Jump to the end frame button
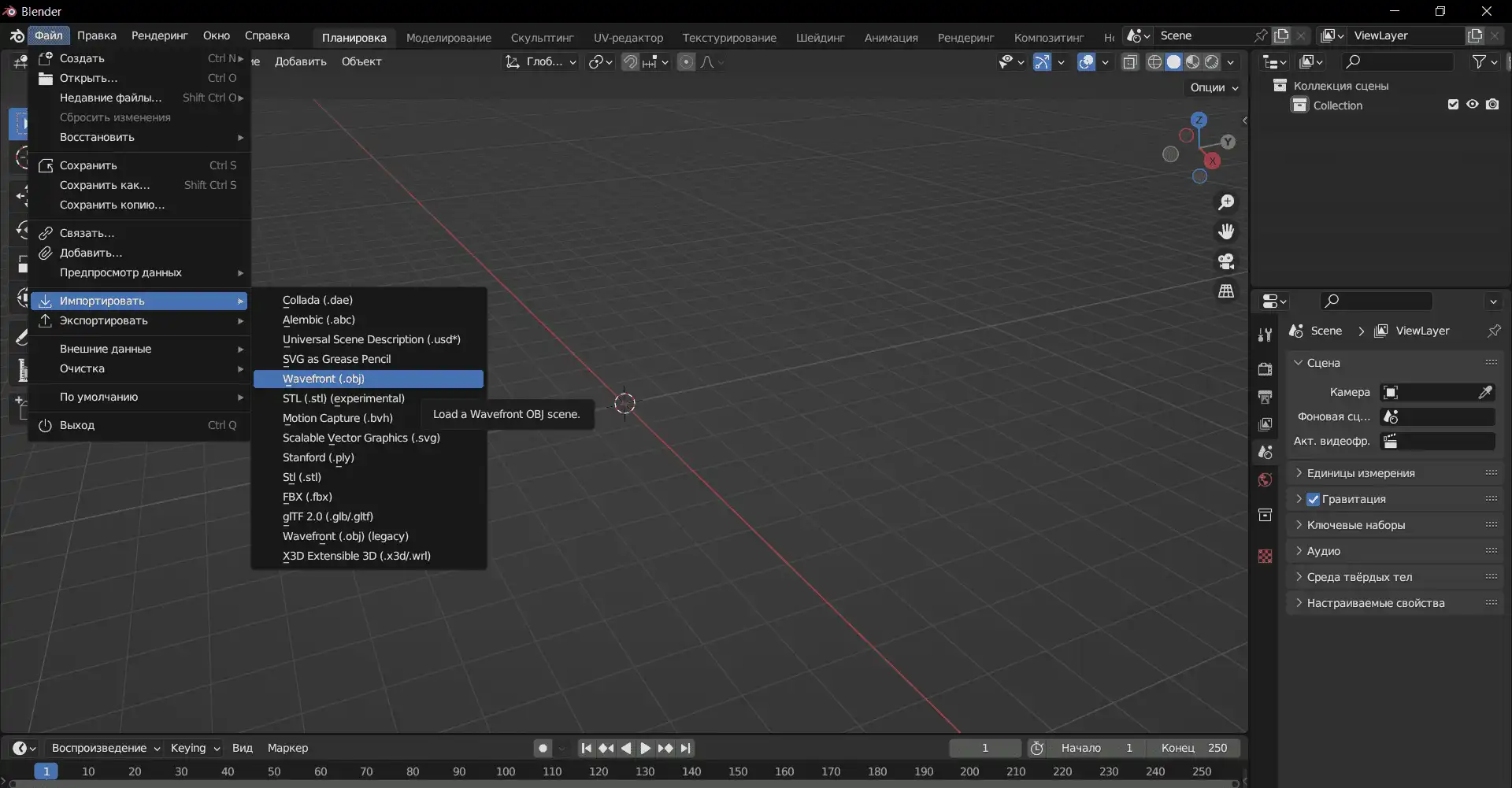 686,748
